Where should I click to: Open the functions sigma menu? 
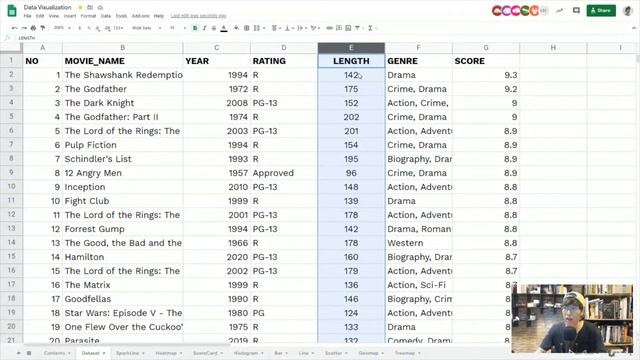pos(372,28)
